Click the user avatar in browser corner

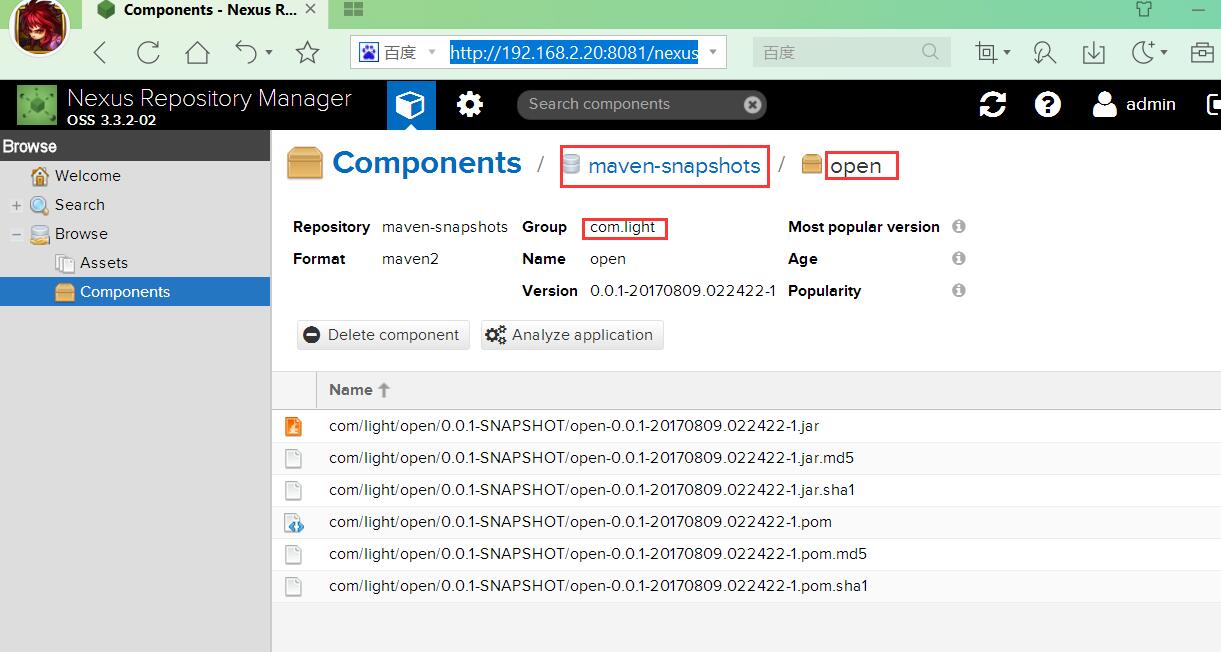(40, 27)
